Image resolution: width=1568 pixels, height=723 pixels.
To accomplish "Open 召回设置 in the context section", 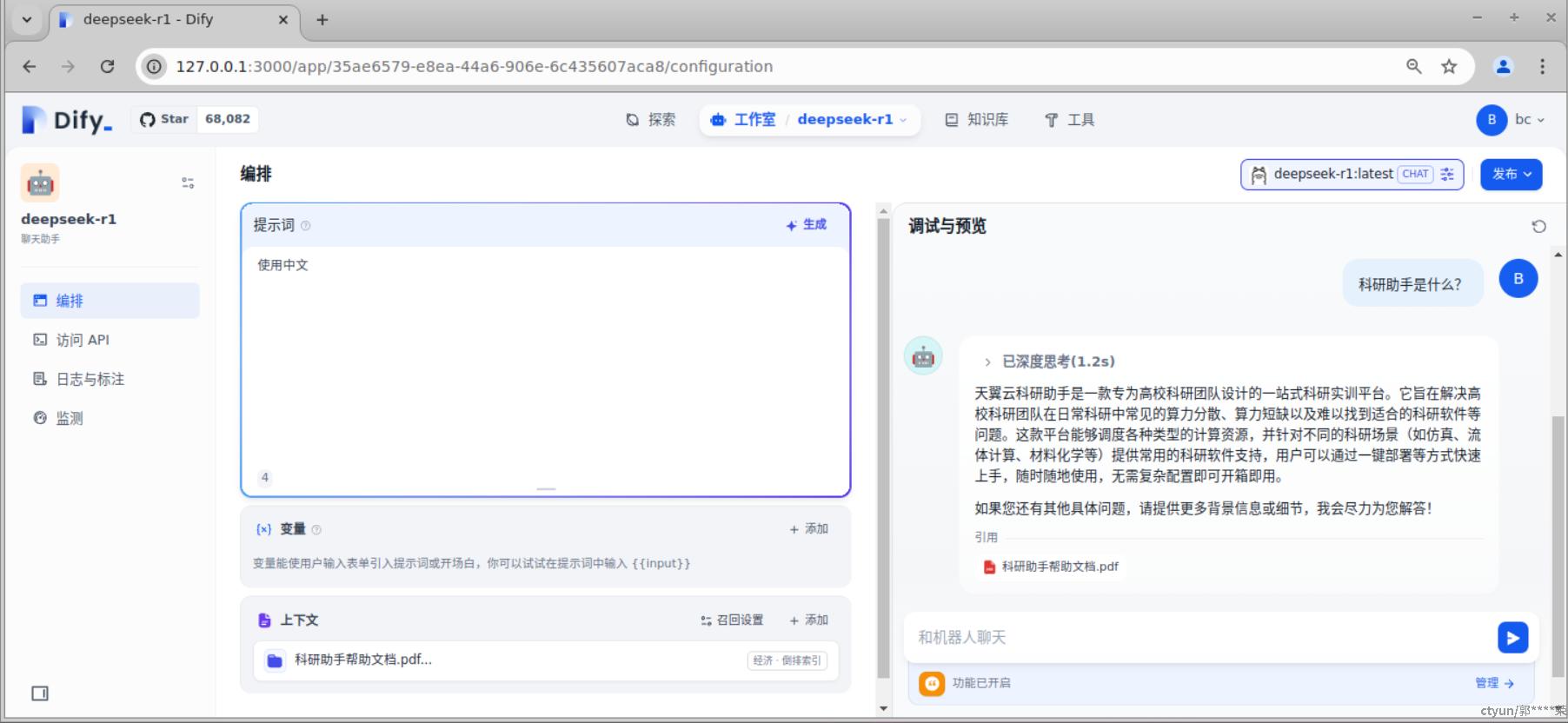I will [x=732, y=620].
